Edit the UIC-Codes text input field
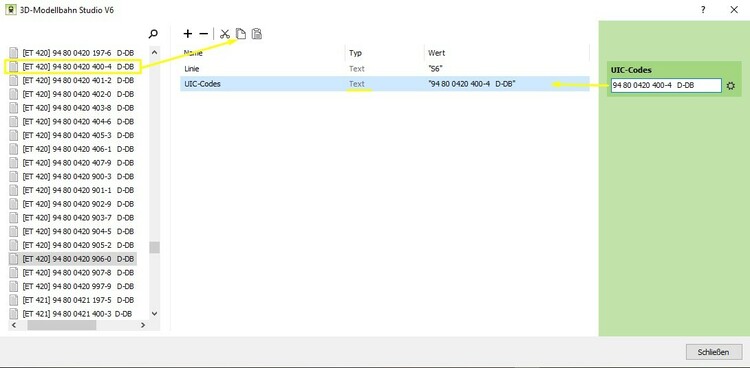The image size is (750, 368). [x=666, y=86]
